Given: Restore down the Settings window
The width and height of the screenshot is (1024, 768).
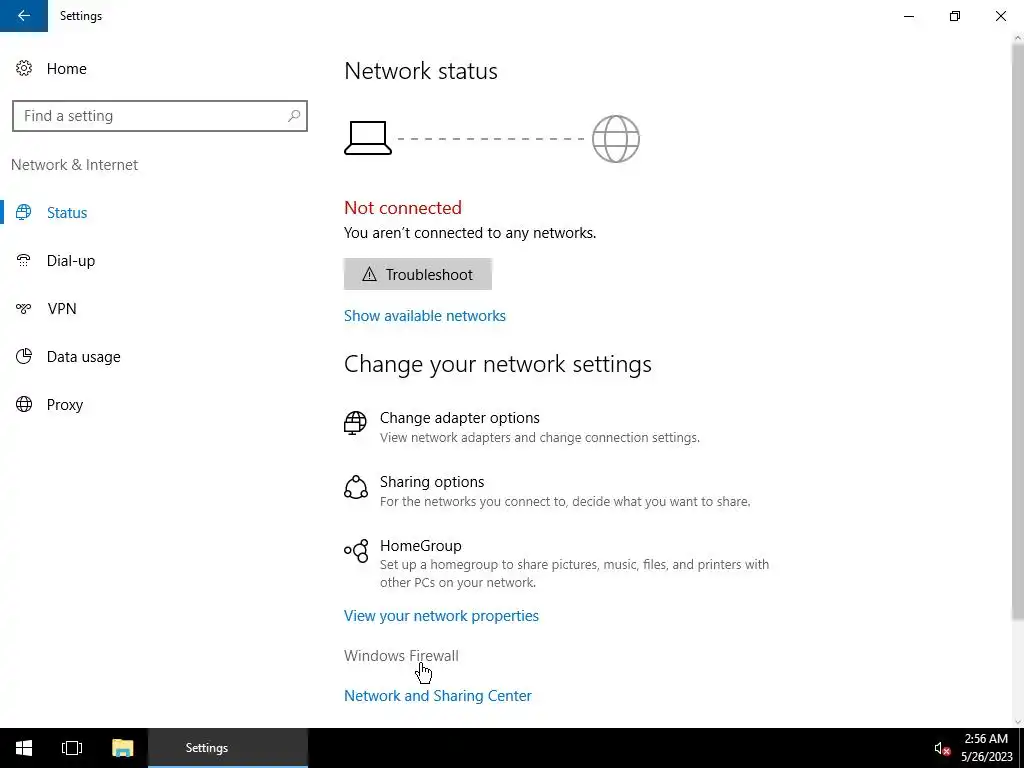Looking at the screenshot, I should (955, 16).
